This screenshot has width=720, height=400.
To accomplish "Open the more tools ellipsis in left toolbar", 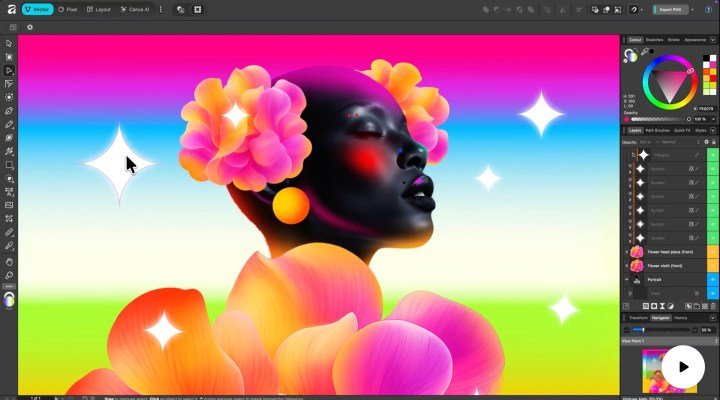I will [9, 287].
